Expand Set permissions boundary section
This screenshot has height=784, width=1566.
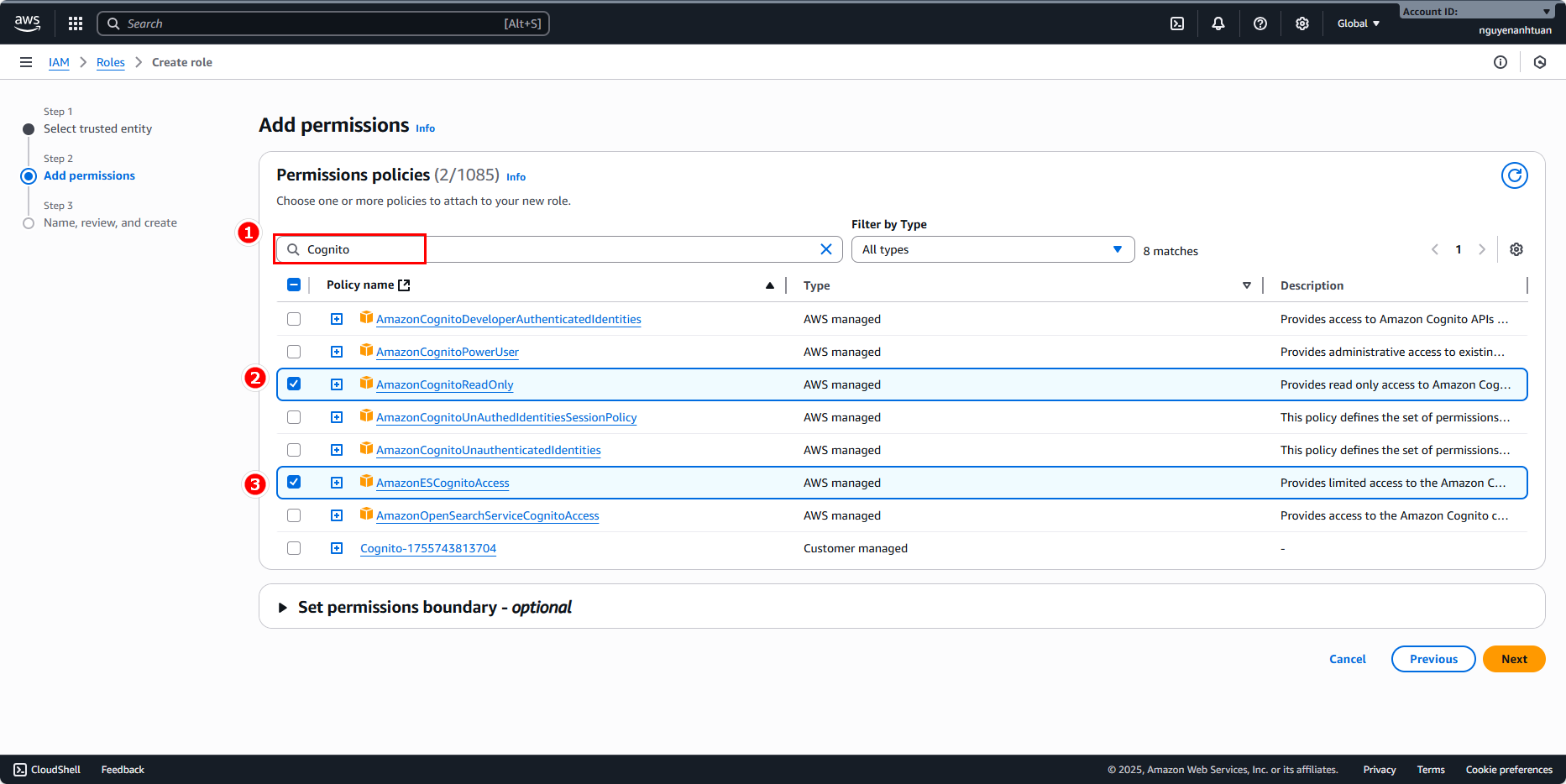283,607
